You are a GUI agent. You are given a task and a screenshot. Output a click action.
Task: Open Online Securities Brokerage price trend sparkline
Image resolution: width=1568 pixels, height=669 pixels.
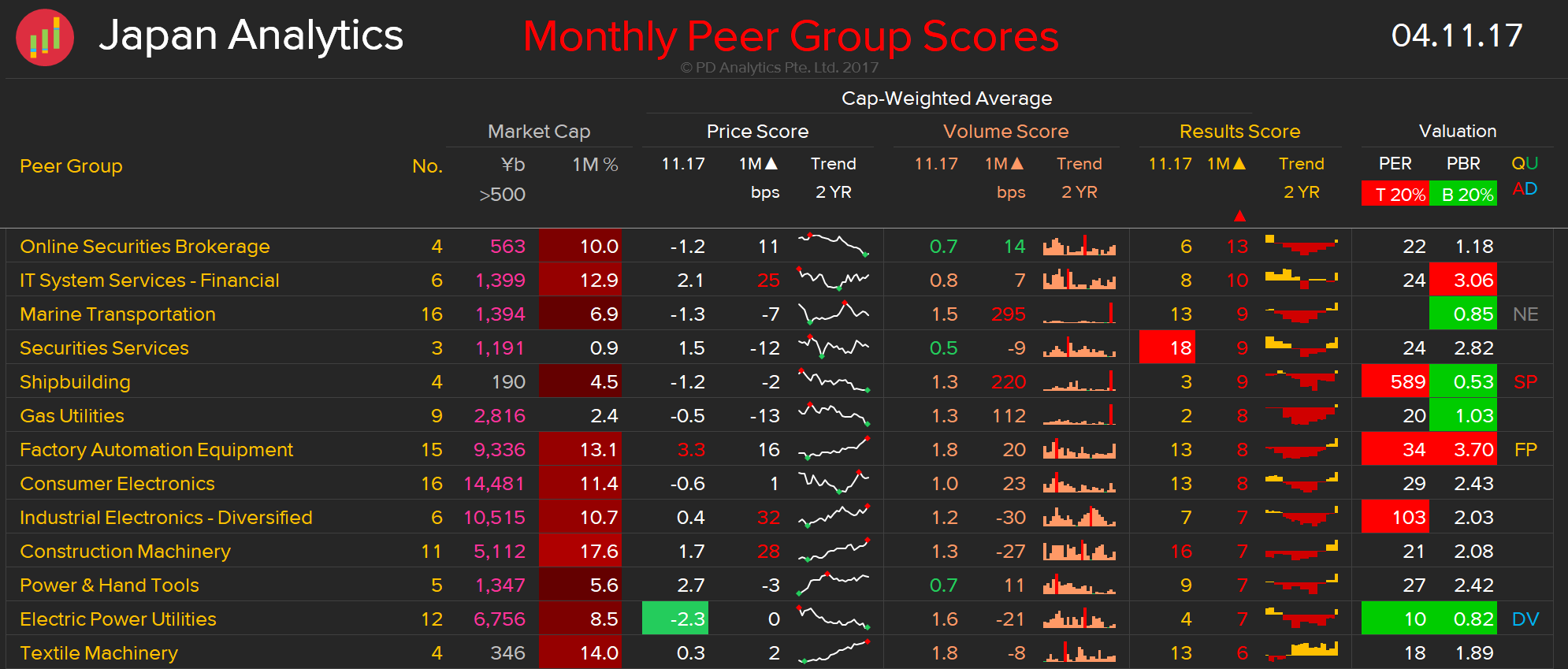(834, 246)
